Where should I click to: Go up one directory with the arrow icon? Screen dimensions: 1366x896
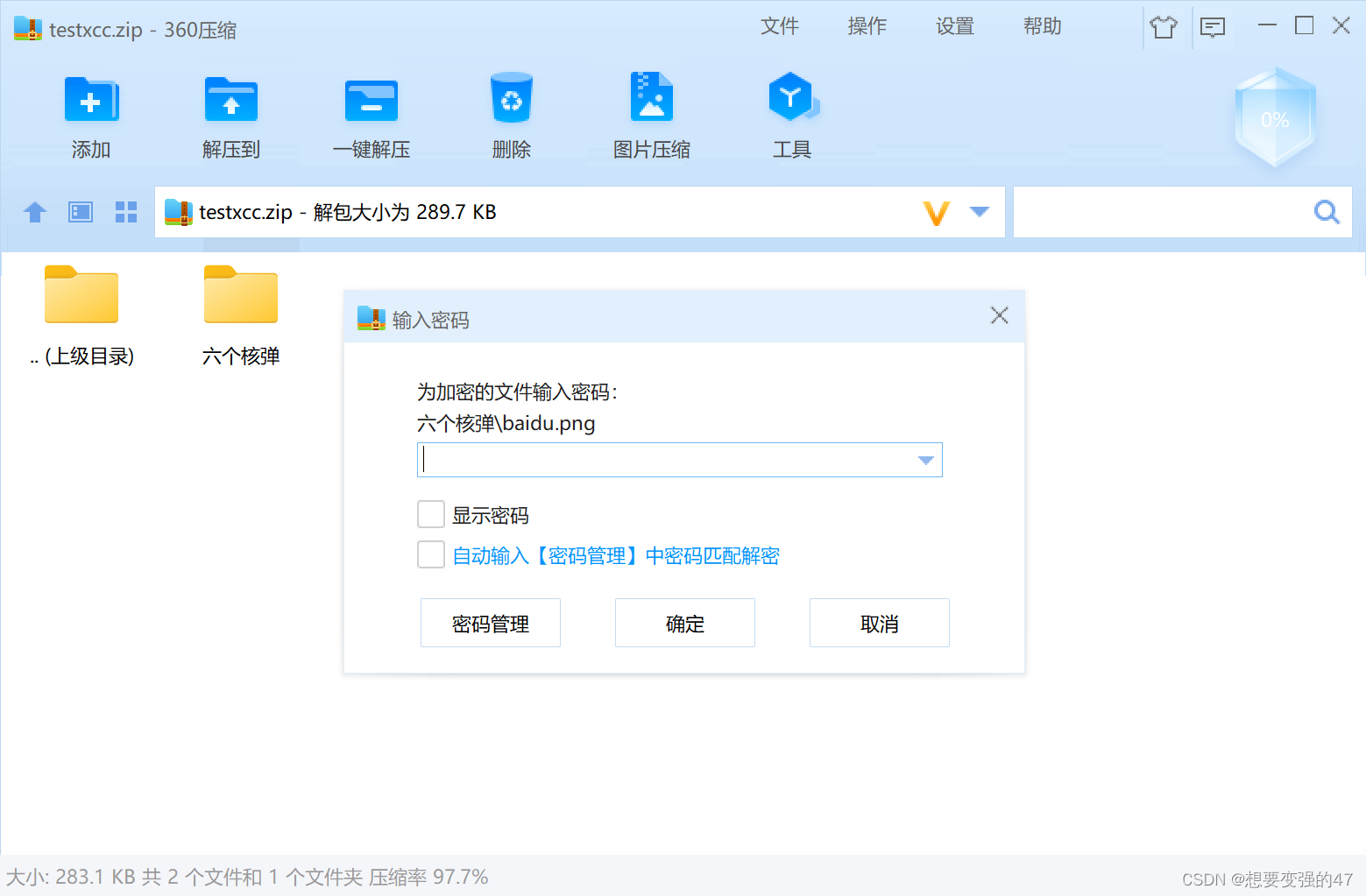point(35,212)
